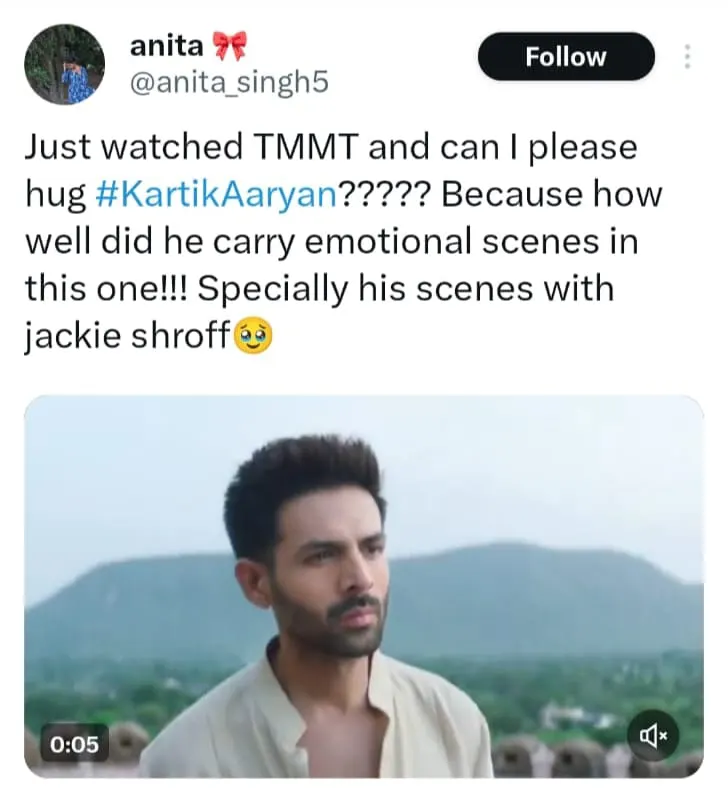Toggle follow state for anita
The height and width of the screenshot is (801, 728).
click(x=565, y=57)
